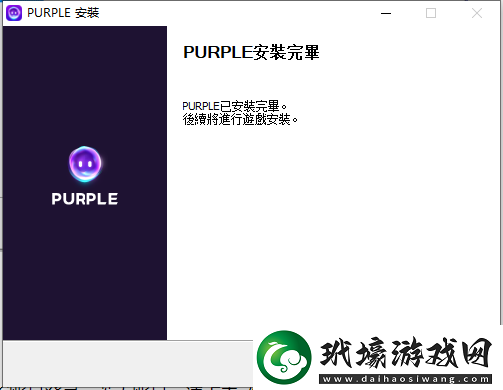Click the PURPLE app icon in title bar
The image size is (503, 390).
tap(14, 13)
